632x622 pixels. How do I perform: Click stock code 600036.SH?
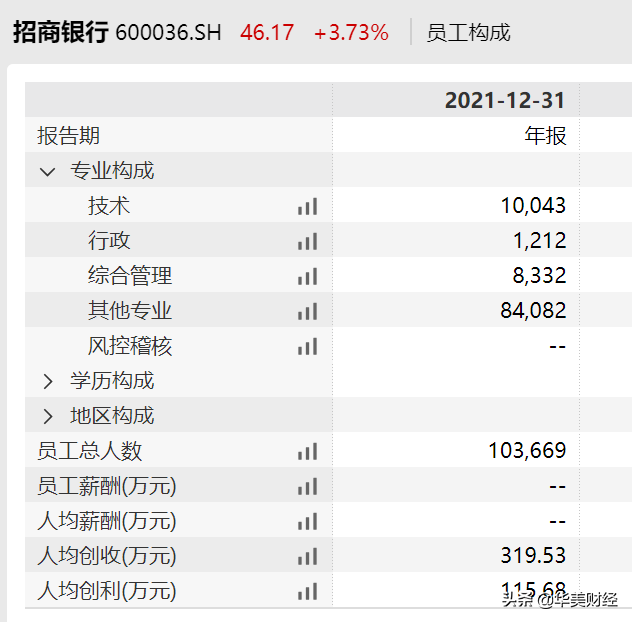tap(168, 33)
